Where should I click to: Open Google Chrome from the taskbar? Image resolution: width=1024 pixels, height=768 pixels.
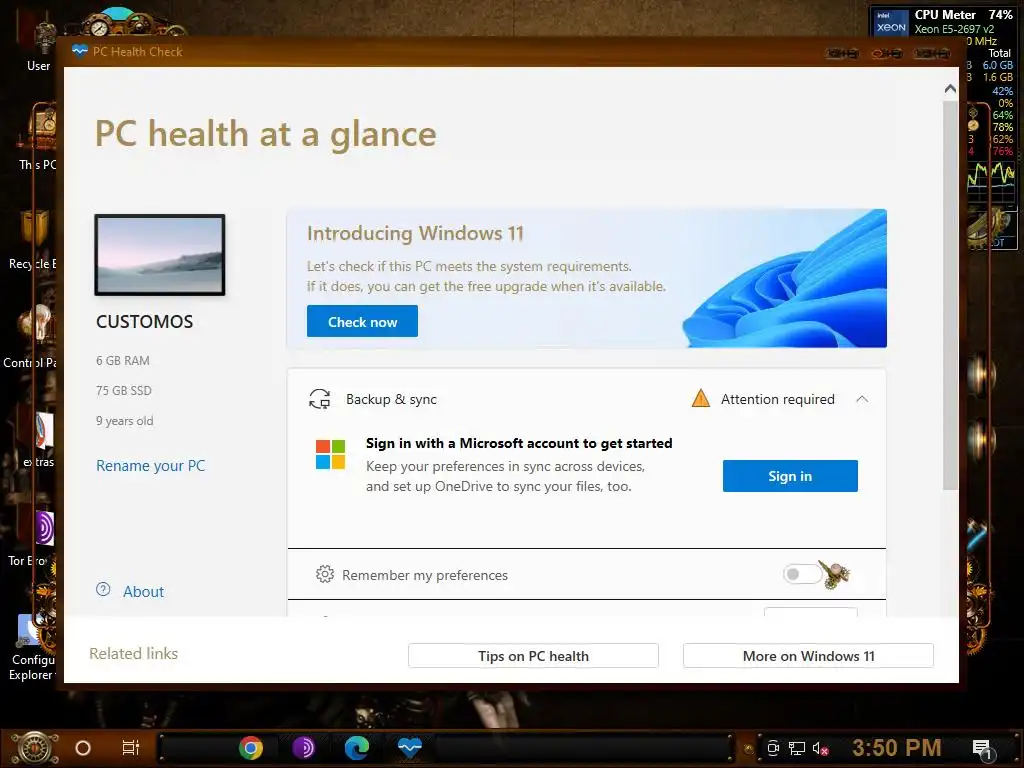click(x=251, y=748)
